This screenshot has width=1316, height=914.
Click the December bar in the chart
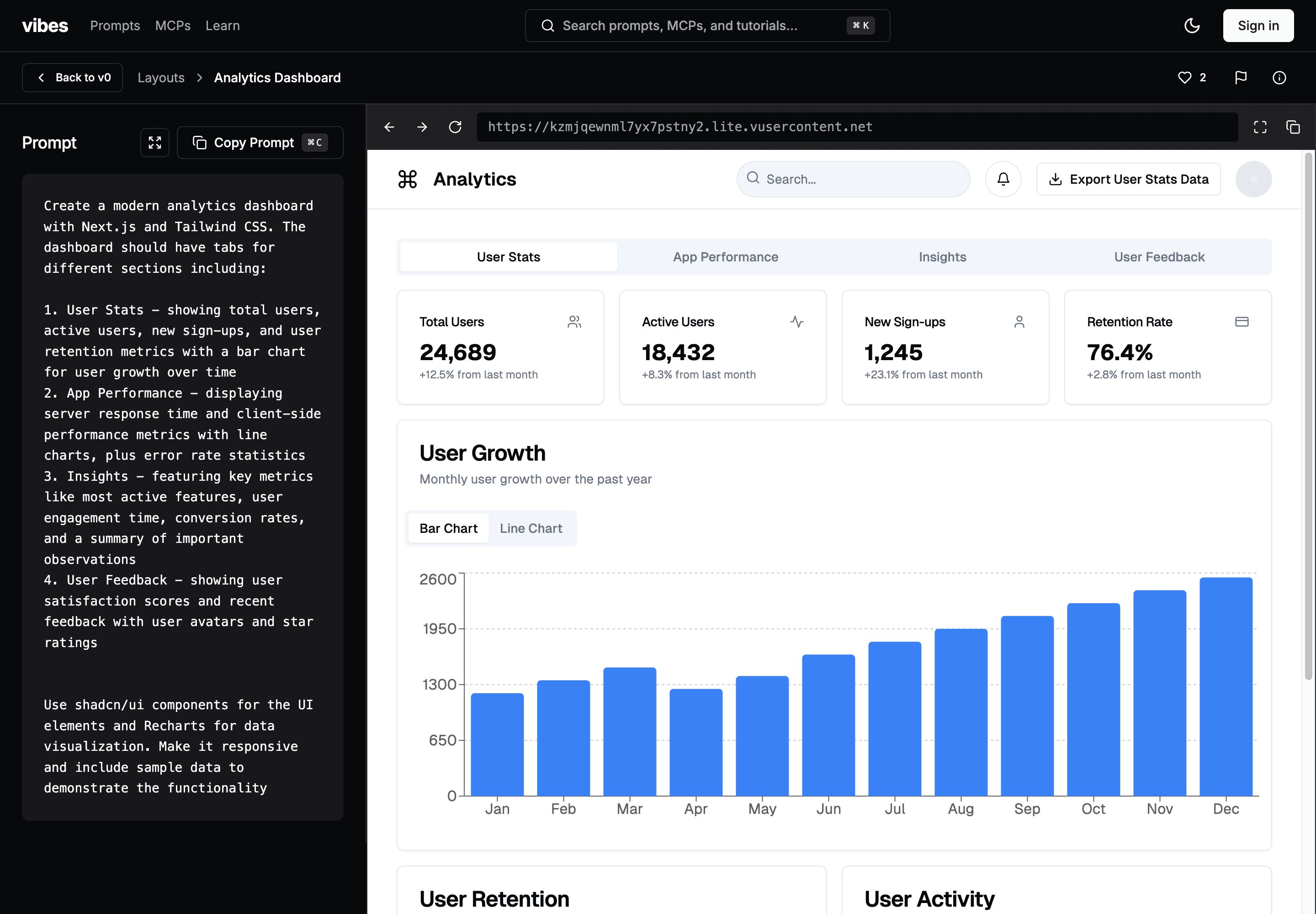[x=1226, y=687]
